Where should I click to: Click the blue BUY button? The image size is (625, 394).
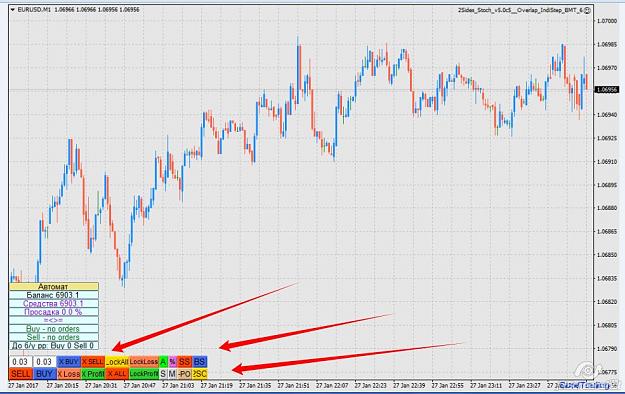pos(45,374)
